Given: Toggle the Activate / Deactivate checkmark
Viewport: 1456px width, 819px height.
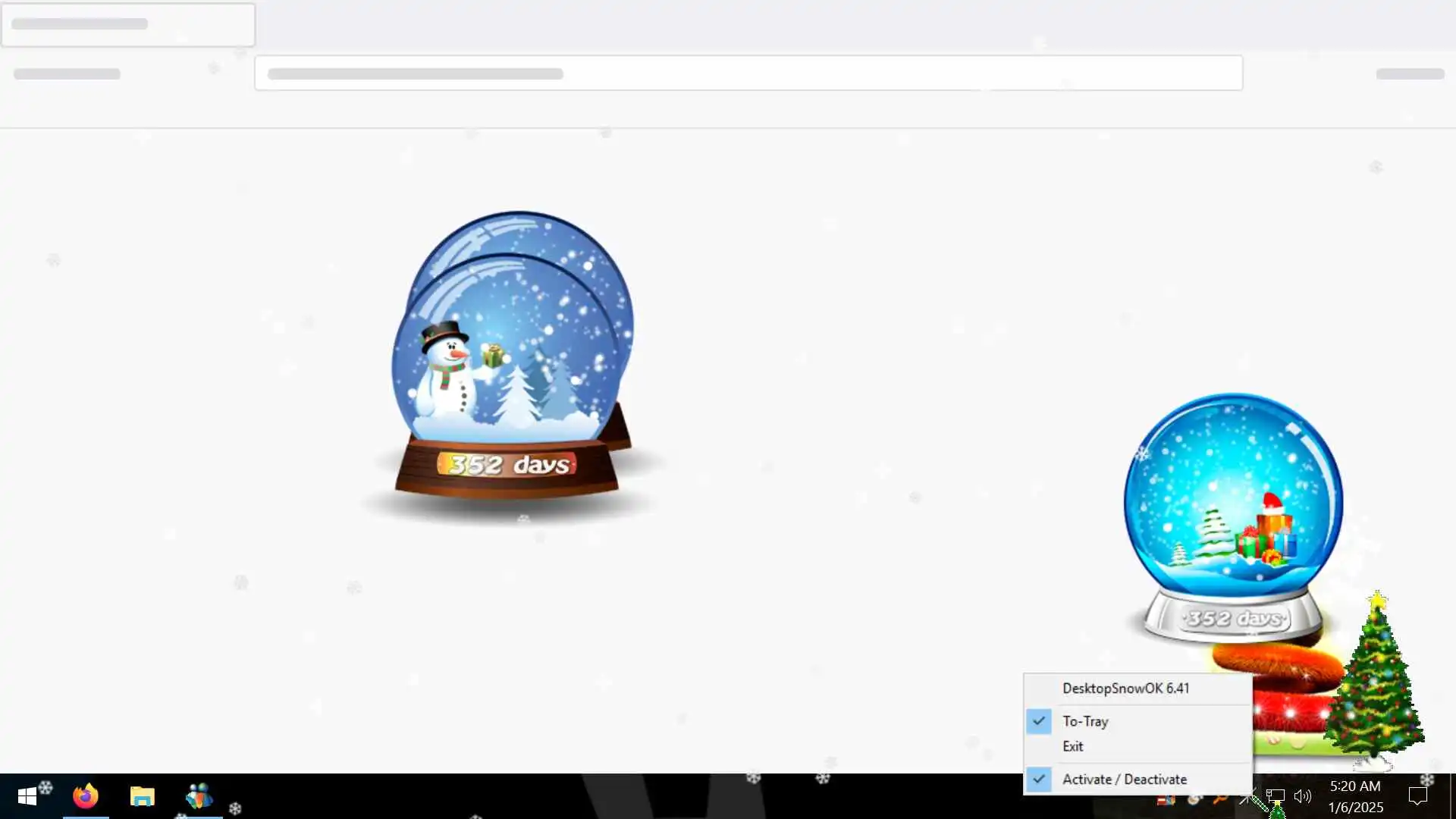Looking at the screenshot, I should 1124,779.
